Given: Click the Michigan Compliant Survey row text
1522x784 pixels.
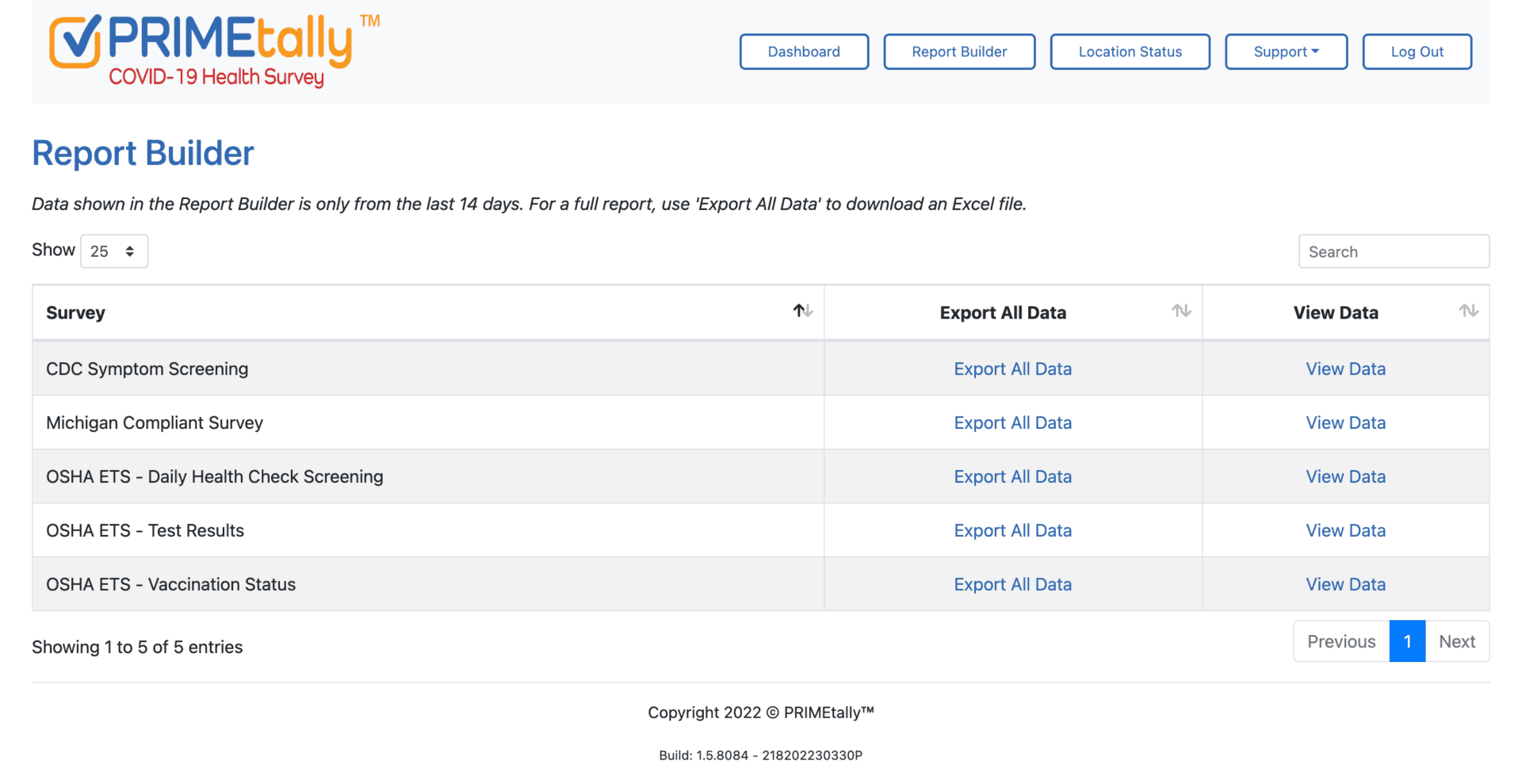Looking at the screenshot, I should [x=155, y=423].
